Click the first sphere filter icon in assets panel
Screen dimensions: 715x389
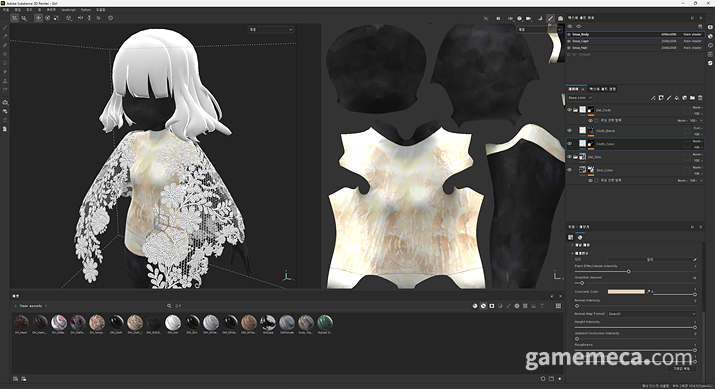point(475,306)
